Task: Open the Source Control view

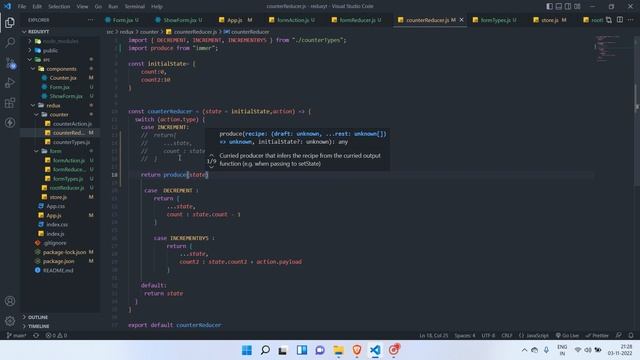Action: tap(10, 63)
